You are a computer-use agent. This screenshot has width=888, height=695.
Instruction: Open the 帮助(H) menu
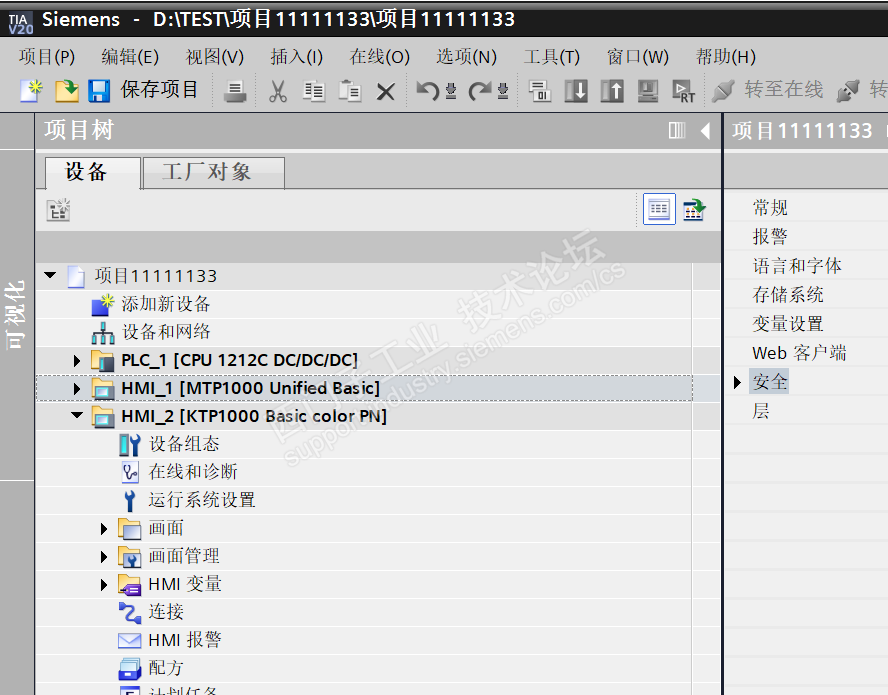coord(725,57)
